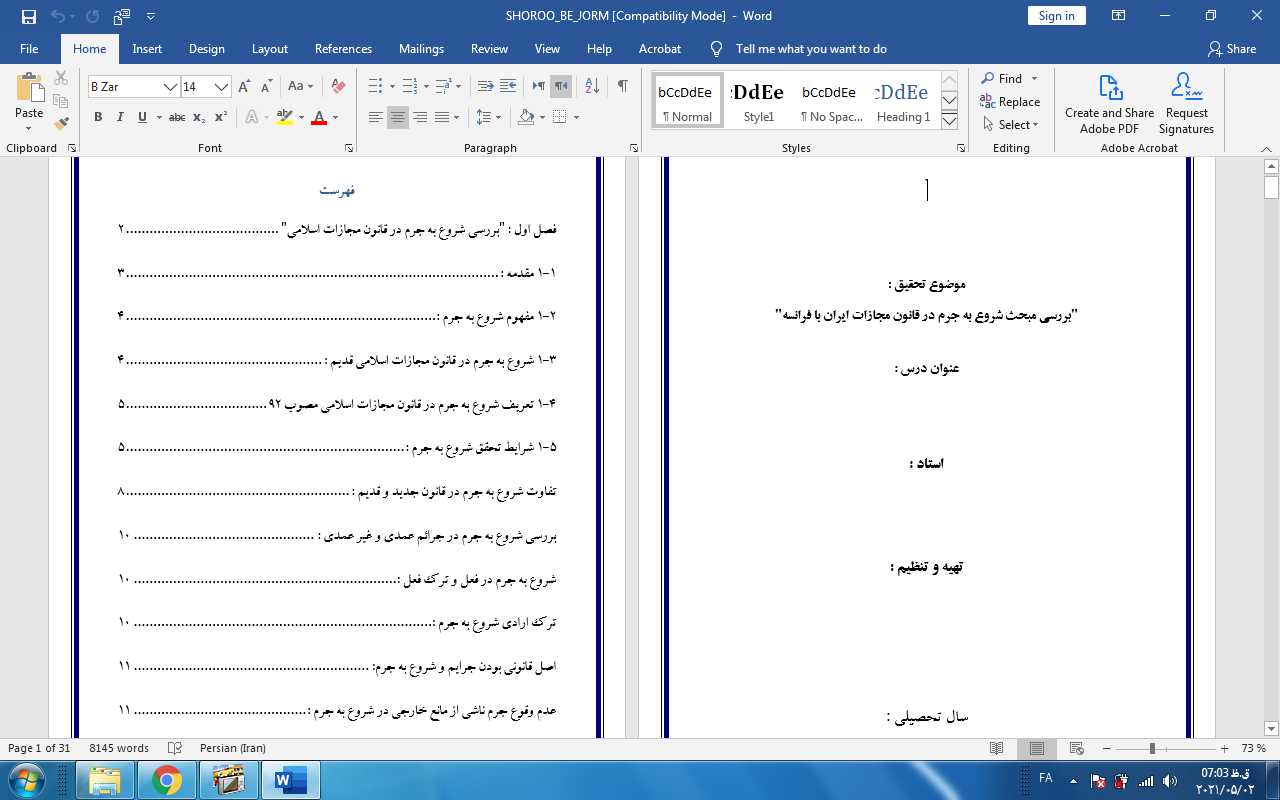Open the B Zar font name dropdown
The height and width of the screenshot is (800, 1280).
[x=170, y=87]
